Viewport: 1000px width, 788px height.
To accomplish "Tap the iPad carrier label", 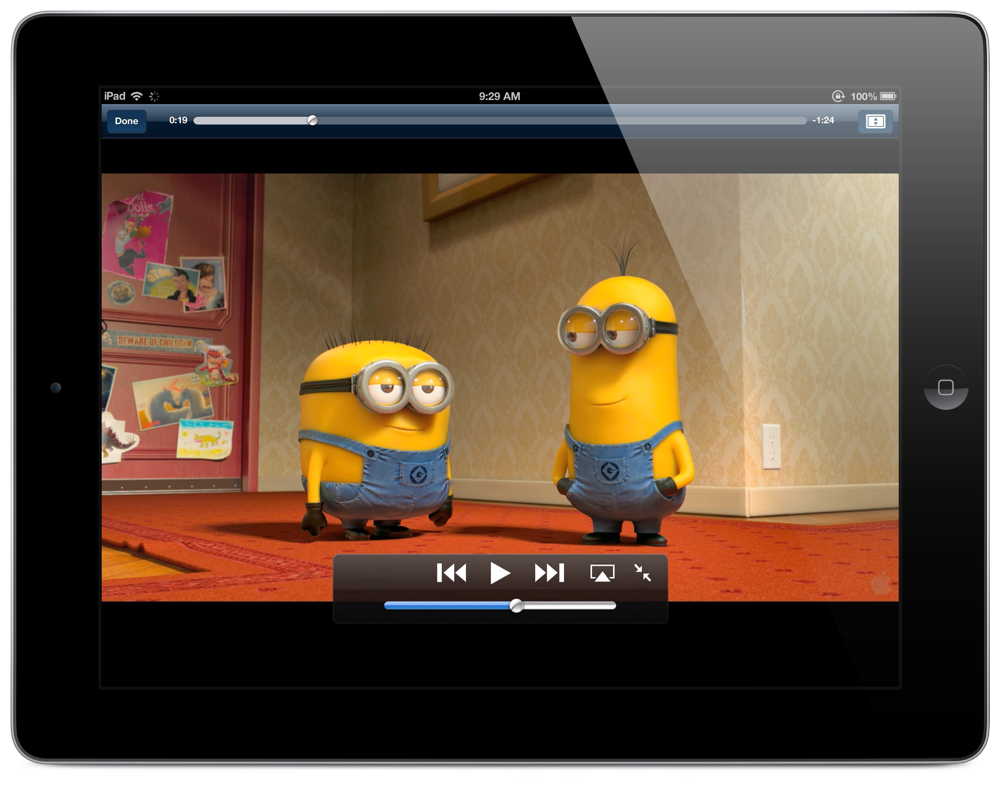I will click(x=115, y=96).
